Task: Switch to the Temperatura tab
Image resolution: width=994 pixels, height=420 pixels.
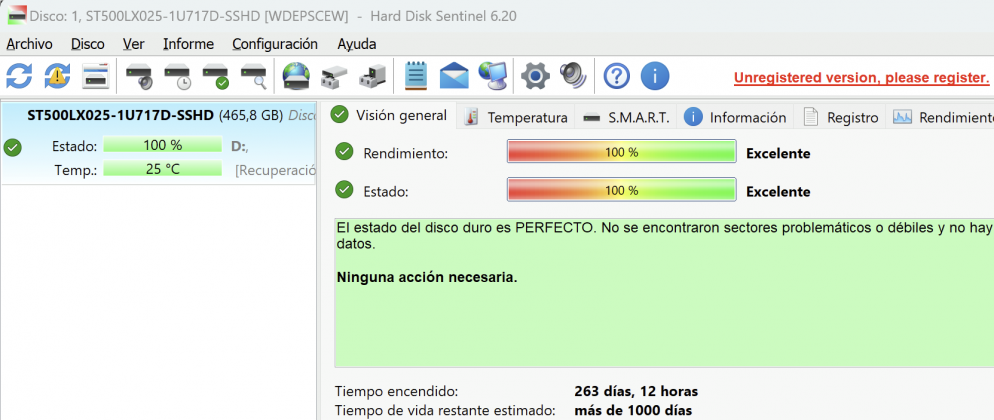Action: [517, 117]
